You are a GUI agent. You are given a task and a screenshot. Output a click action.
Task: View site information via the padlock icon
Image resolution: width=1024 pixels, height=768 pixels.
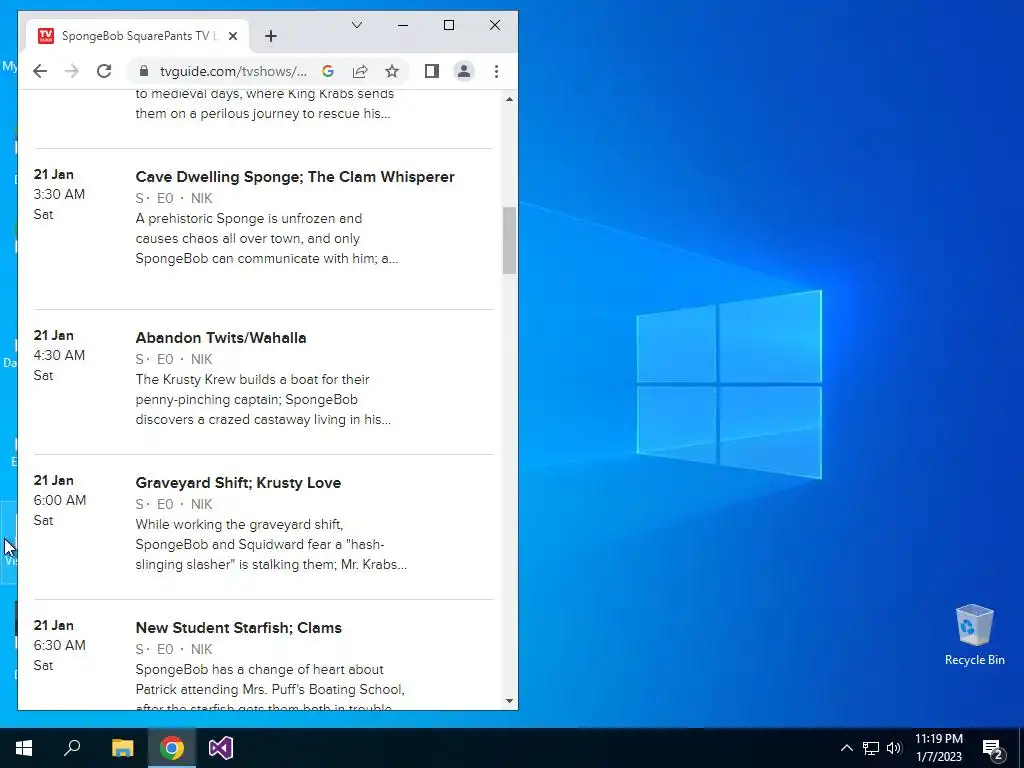point(144,71)
